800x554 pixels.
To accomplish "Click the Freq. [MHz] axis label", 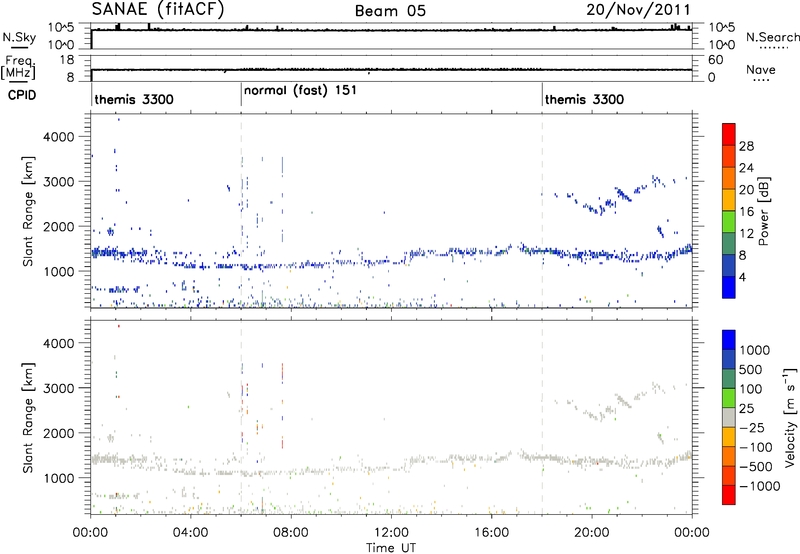I will click(19, 68).
